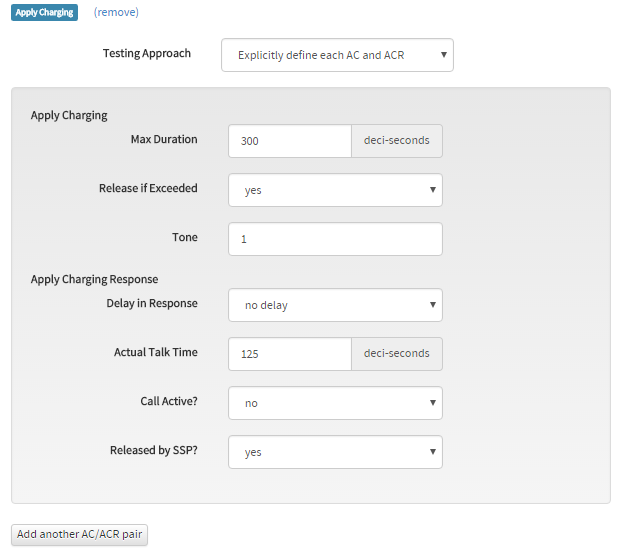
Task: Click Add another AC/ACR pair button
Action: click(79, 535)
